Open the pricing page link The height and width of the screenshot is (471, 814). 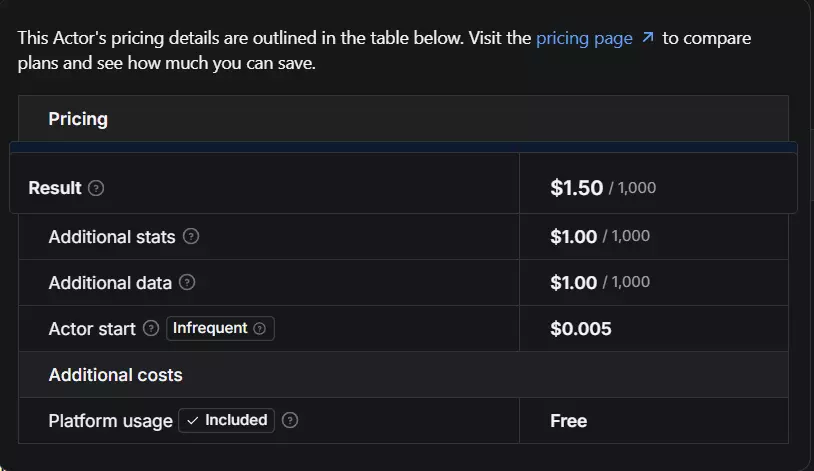[x=584, y=38]
